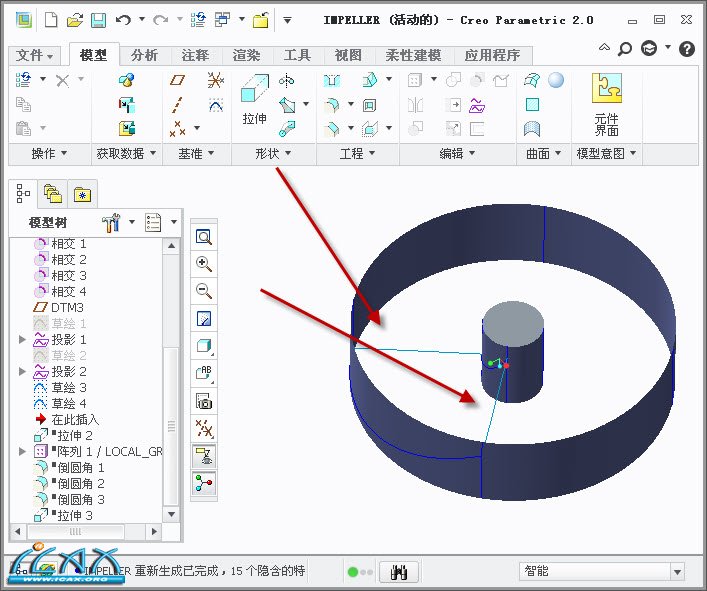The height and width of the screenshot is (591, 707).
Task: Open the 智能 selection filter dropdown
Action: pos(677,572)
